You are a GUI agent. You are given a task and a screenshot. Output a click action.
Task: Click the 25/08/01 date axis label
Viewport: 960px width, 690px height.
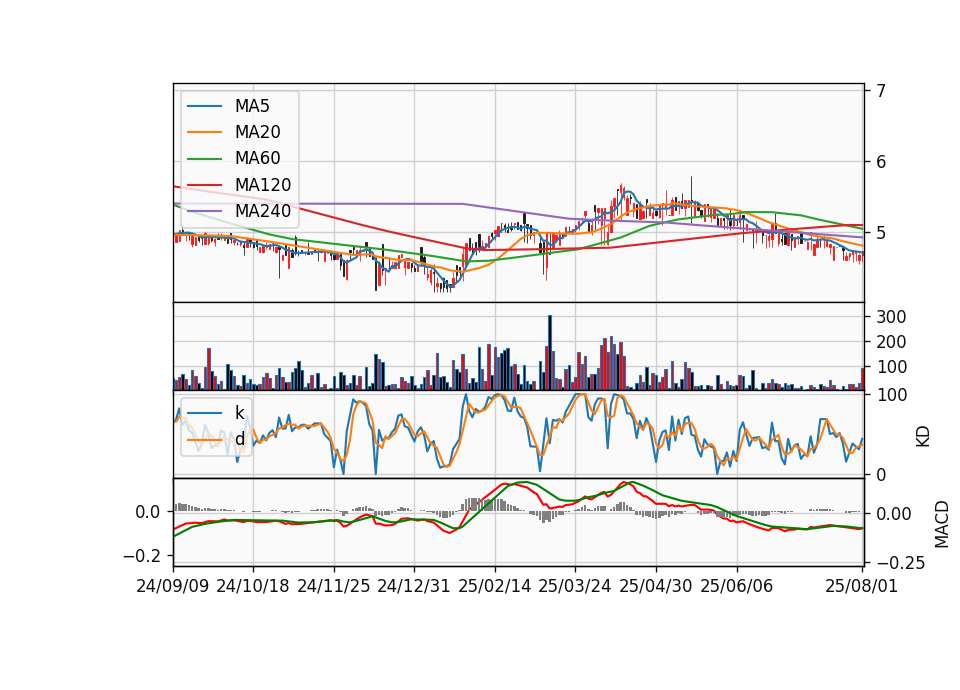coord(861,586)
